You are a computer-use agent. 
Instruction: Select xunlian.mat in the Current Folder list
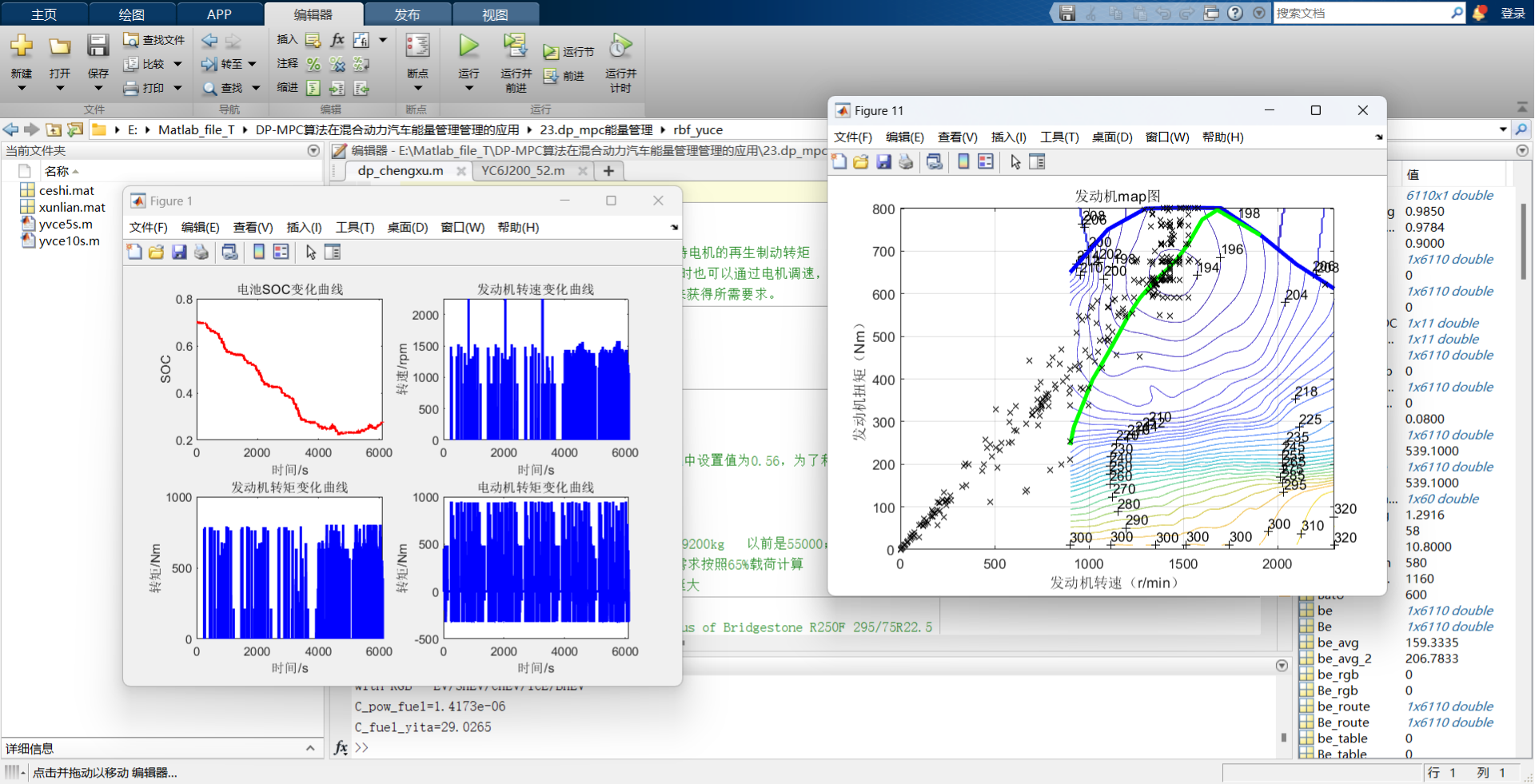(72, 207)
